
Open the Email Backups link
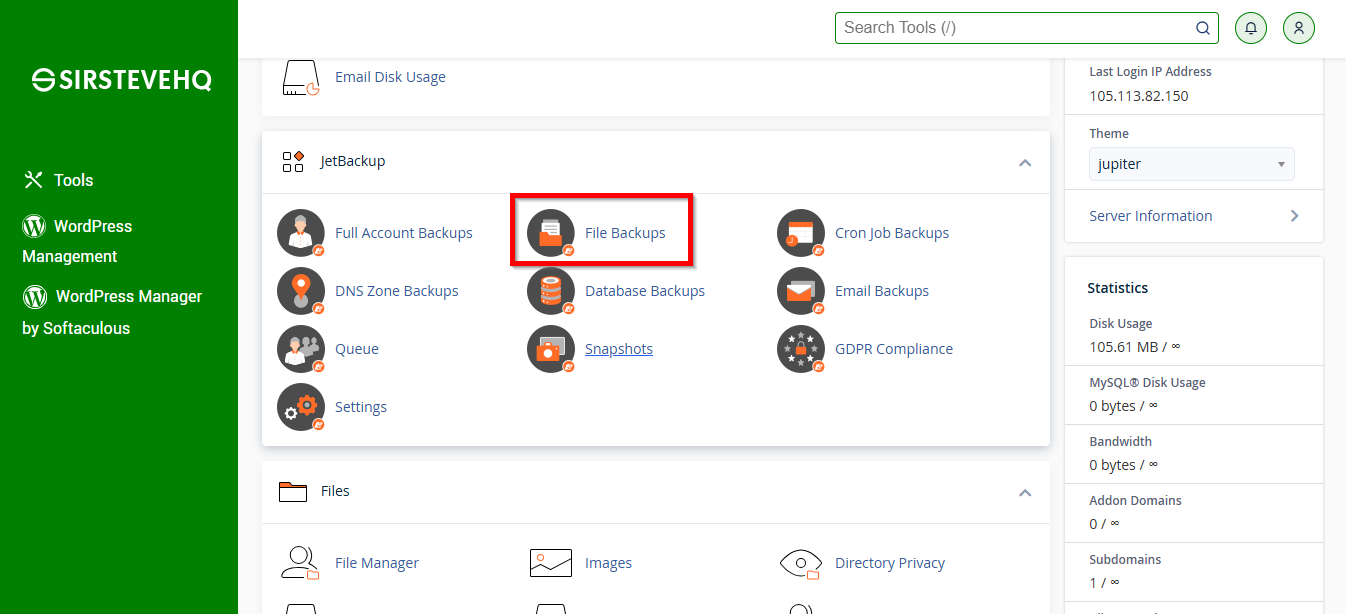[882, 291]
